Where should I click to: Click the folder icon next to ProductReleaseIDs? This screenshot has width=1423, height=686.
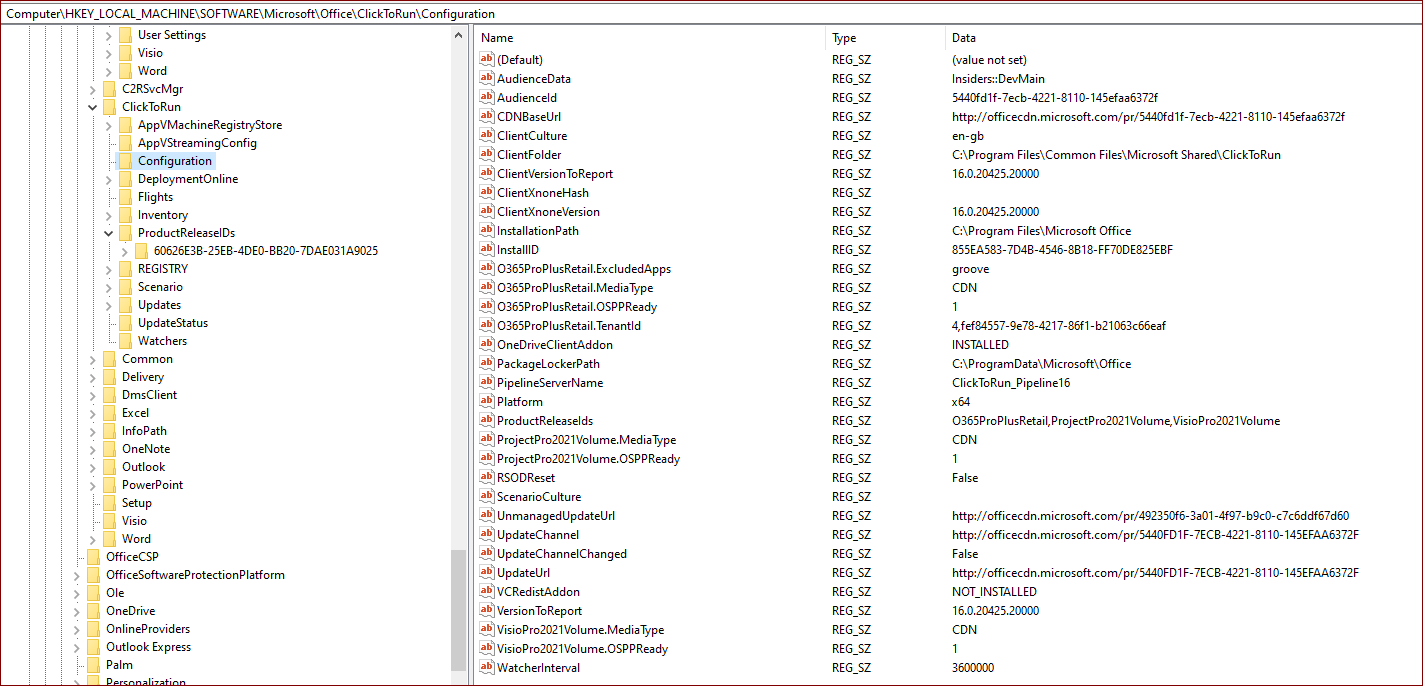point(126,233)
